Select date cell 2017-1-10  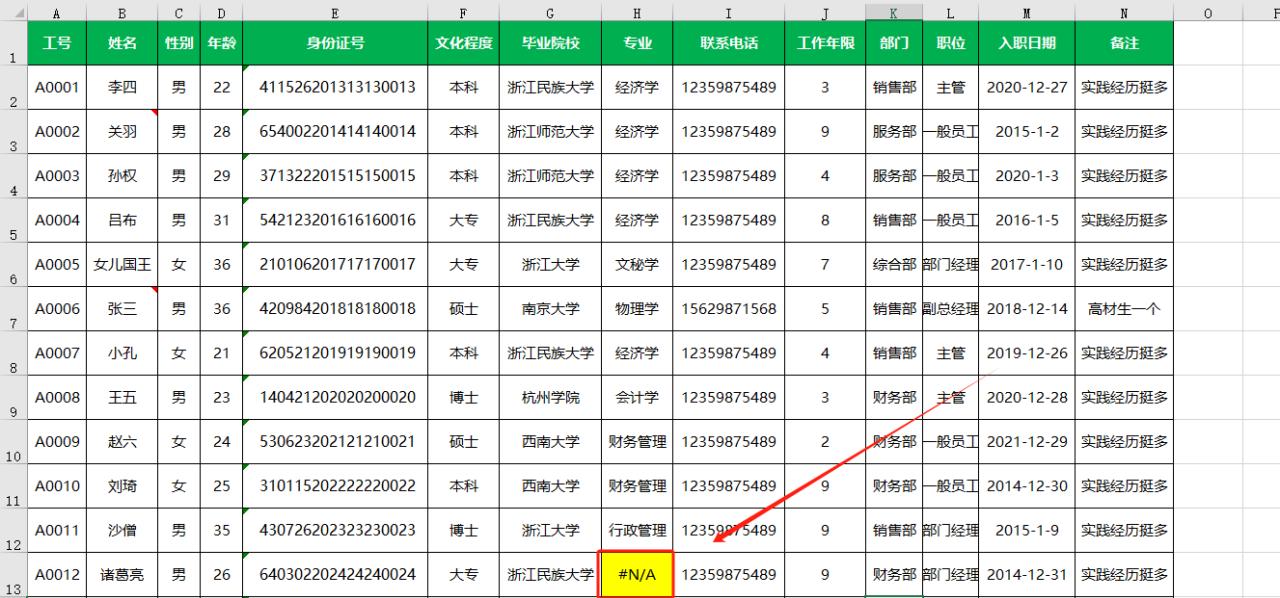point(1027,265)
